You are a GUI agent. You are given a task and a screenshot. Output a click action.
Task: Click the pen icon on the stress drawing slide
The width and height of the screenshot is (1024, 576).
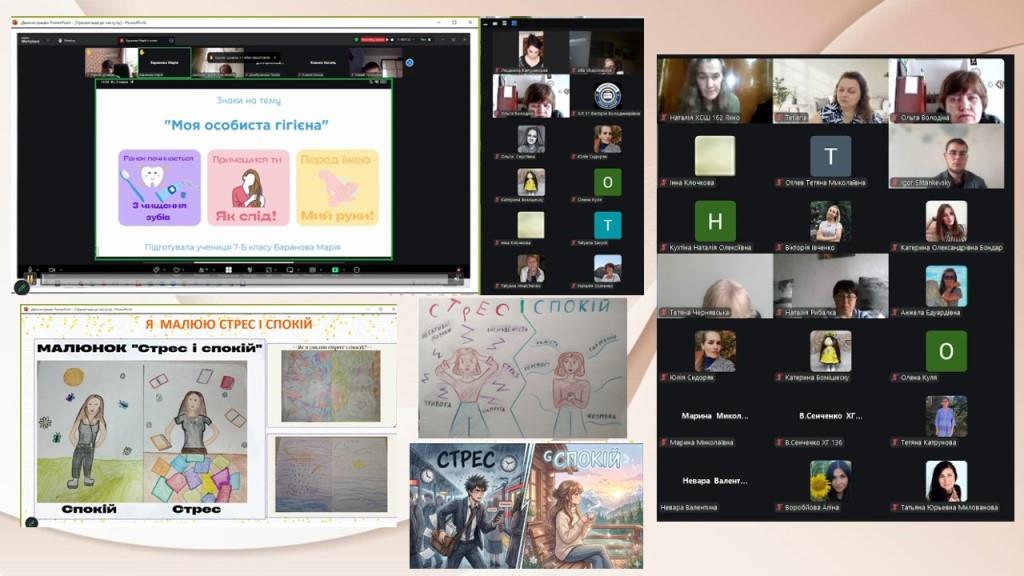(31, 521)
